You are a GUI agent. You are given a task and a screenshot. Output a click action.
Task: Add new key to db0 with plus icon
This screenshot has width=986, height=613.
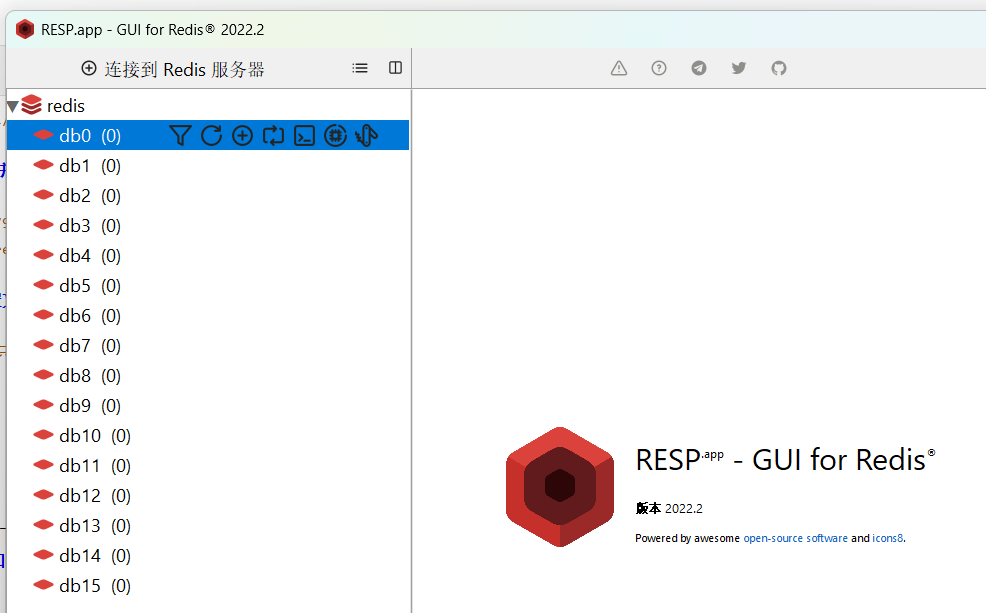point(242,135)
